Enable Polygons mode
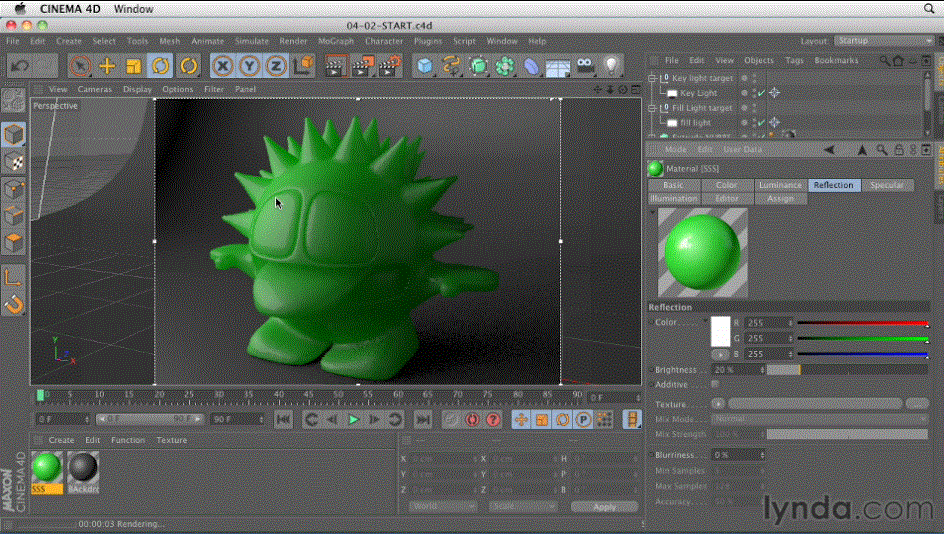The image size is (944, 534). click(x=13, y=243)
